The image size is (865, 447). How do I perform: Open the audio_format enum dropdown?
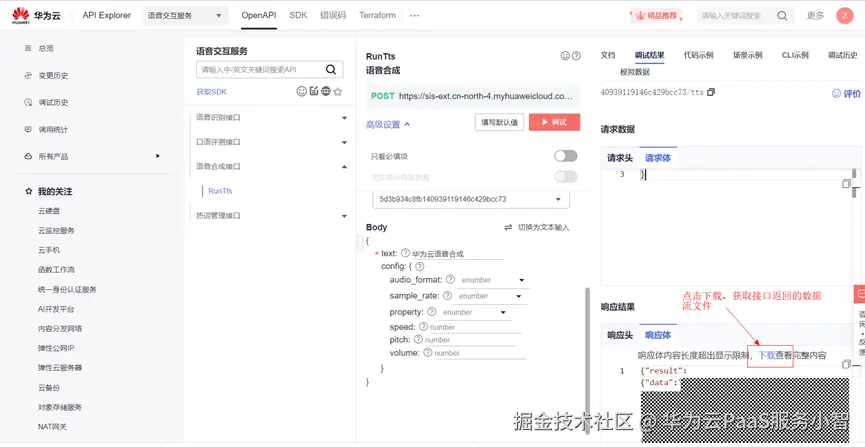(x=493, y=280)
